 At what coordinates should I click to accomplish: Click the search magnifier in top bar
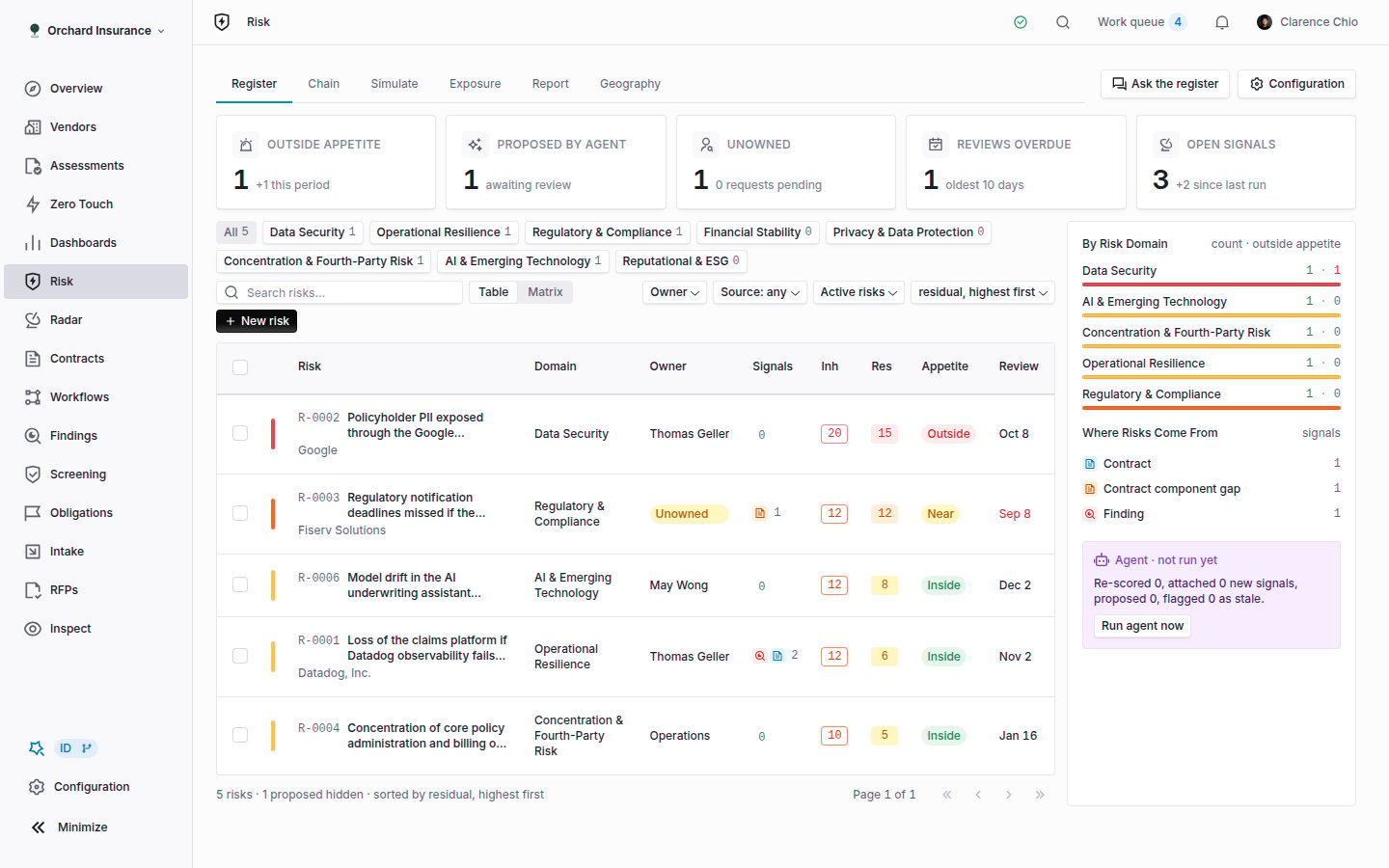(x=1063, y=22)
